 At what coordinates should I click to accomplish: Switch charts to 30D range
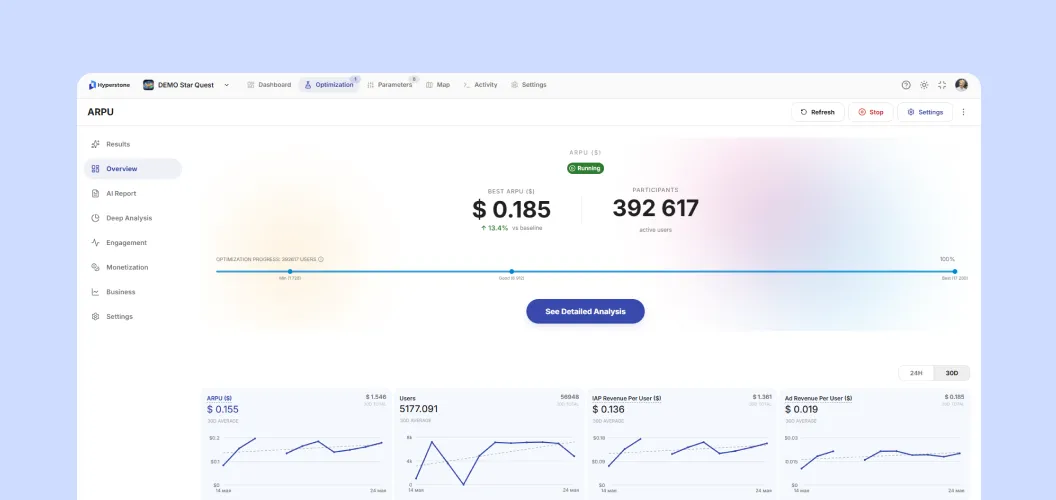[952, 373]
